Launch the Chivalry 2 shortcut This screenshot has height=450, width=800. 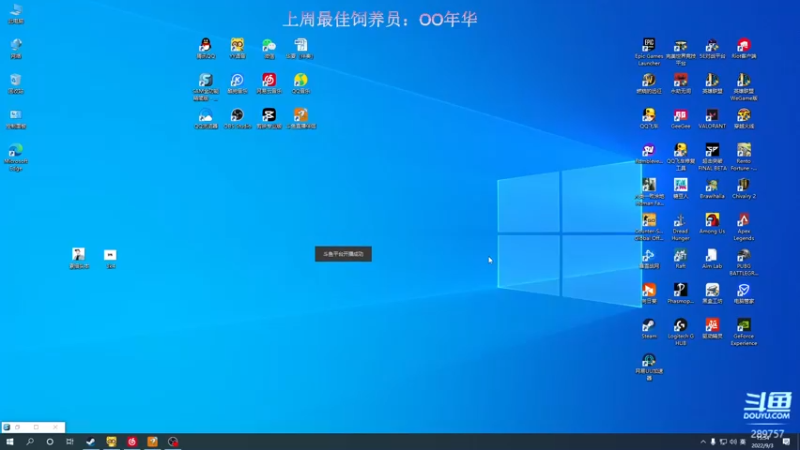(743, 189)
